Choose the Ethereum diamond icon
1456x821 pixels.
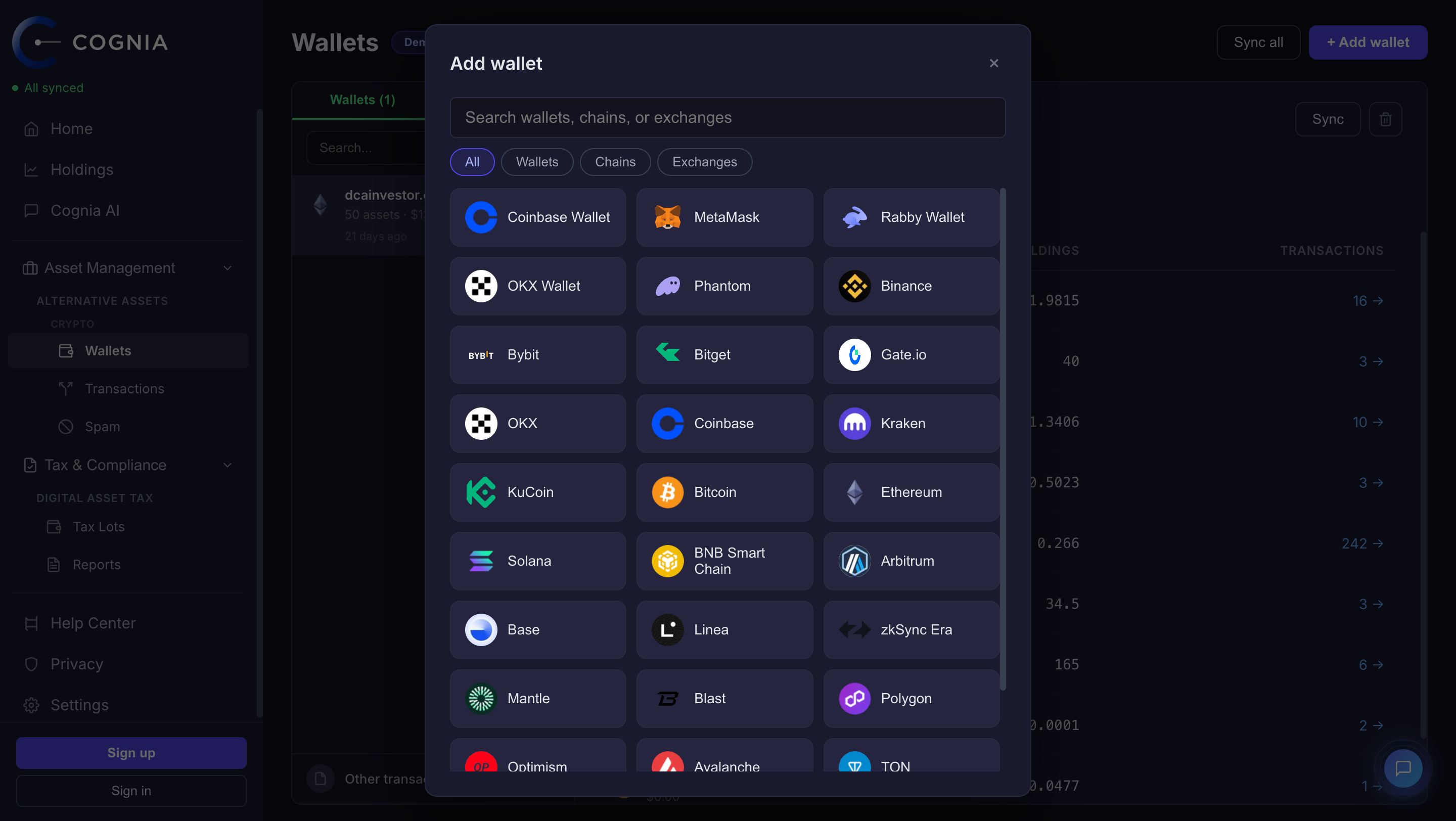pos(854,492)
